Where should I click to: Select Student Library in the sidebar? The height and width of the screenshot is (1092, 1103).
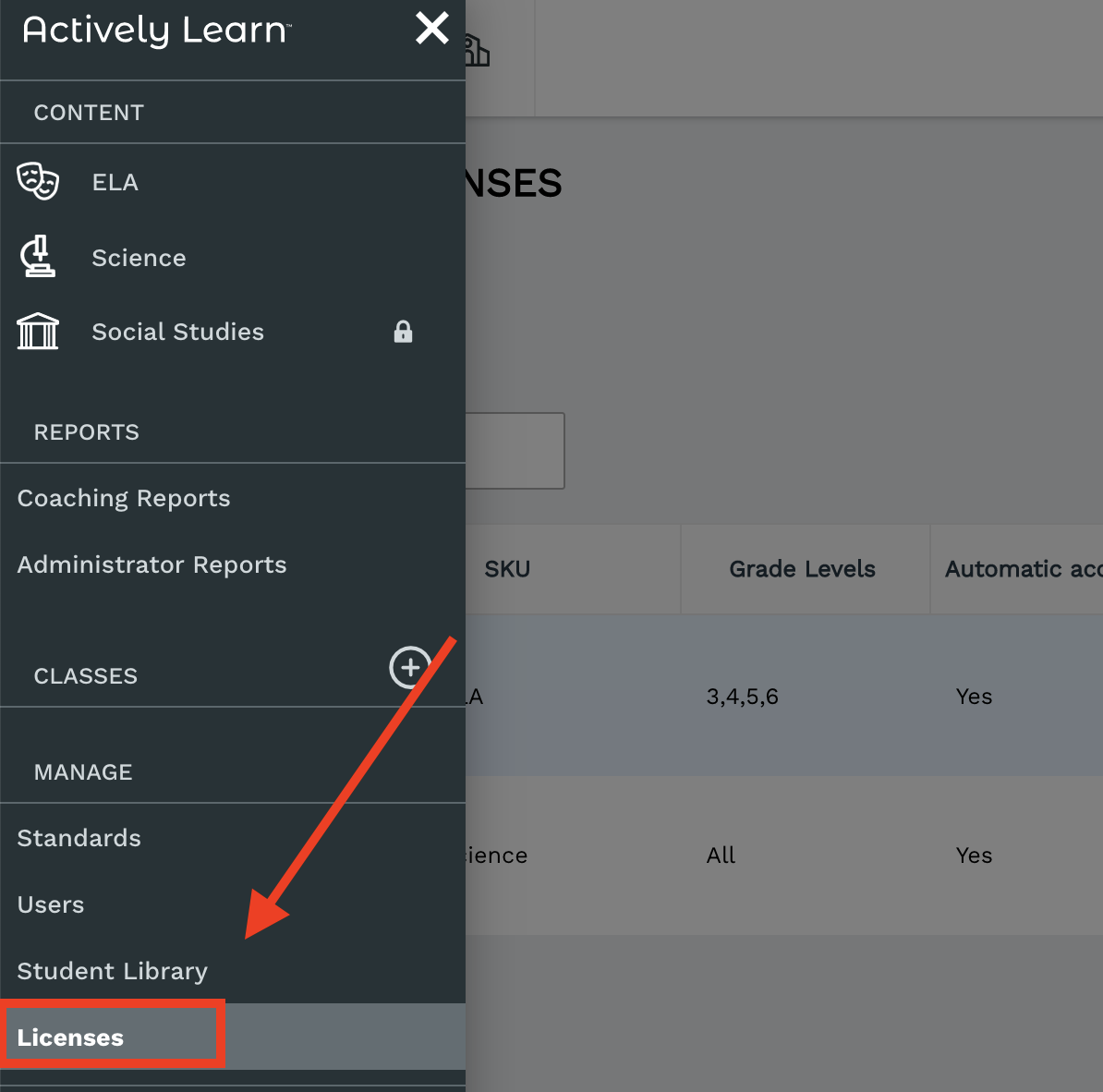click(x=113, y=971)
